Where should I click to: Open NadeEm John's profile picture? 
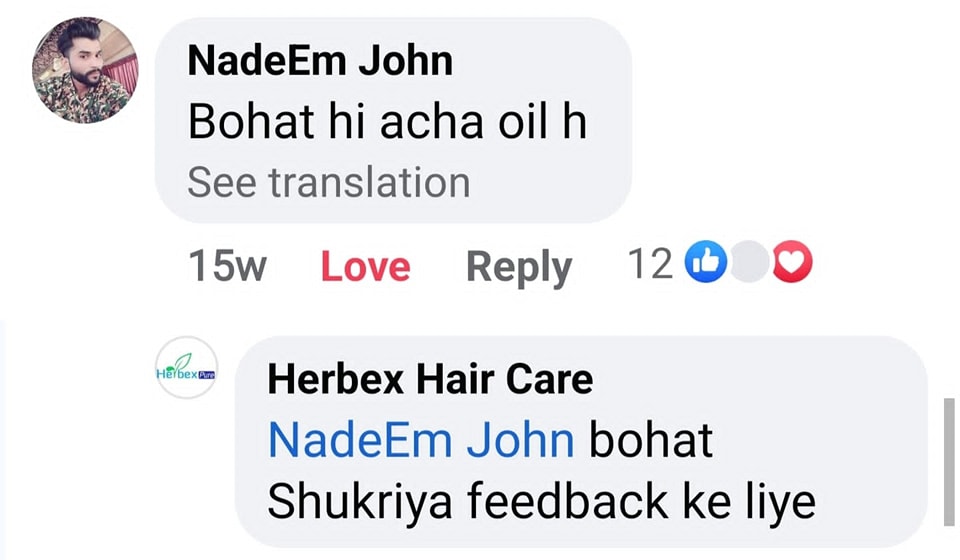pyautogui.click(x=85, y=70)
